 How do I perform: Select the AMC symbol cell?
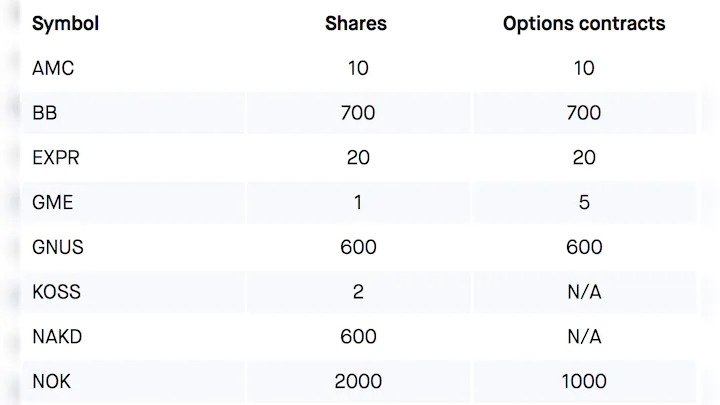click(53, 68)
